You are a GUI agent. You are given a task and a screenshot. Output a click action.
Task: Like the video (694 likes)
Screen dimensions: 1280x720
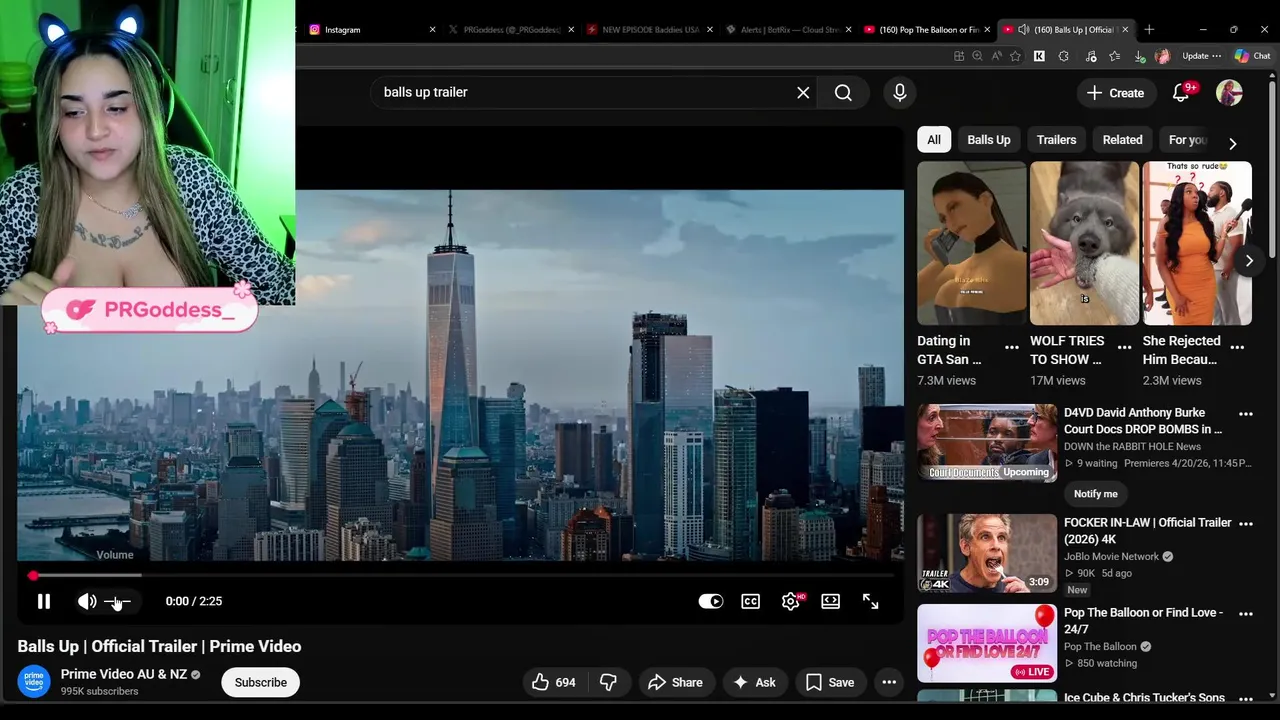click(x=554, y=682)
